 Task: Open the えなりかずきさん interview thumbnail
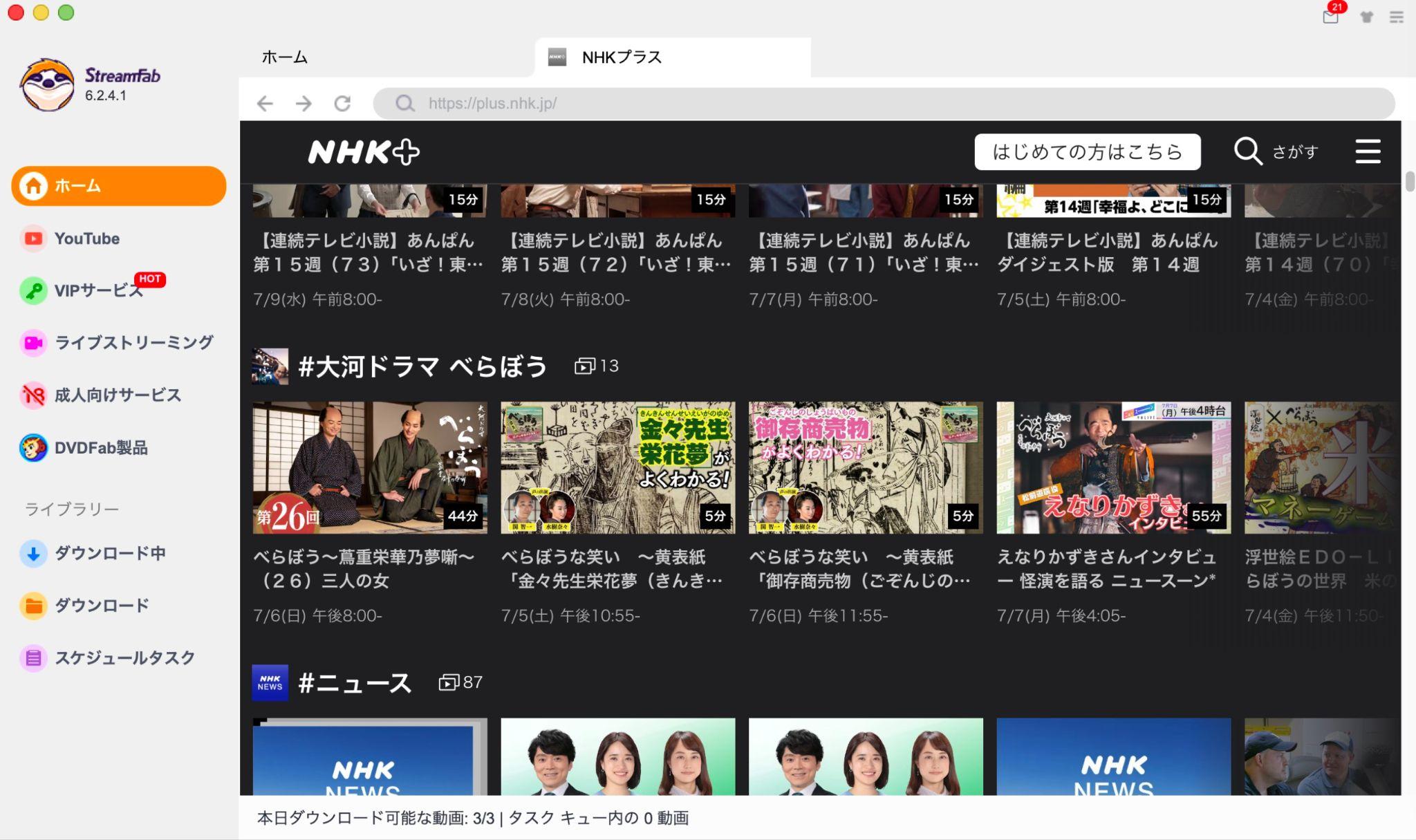[1114, 467]
